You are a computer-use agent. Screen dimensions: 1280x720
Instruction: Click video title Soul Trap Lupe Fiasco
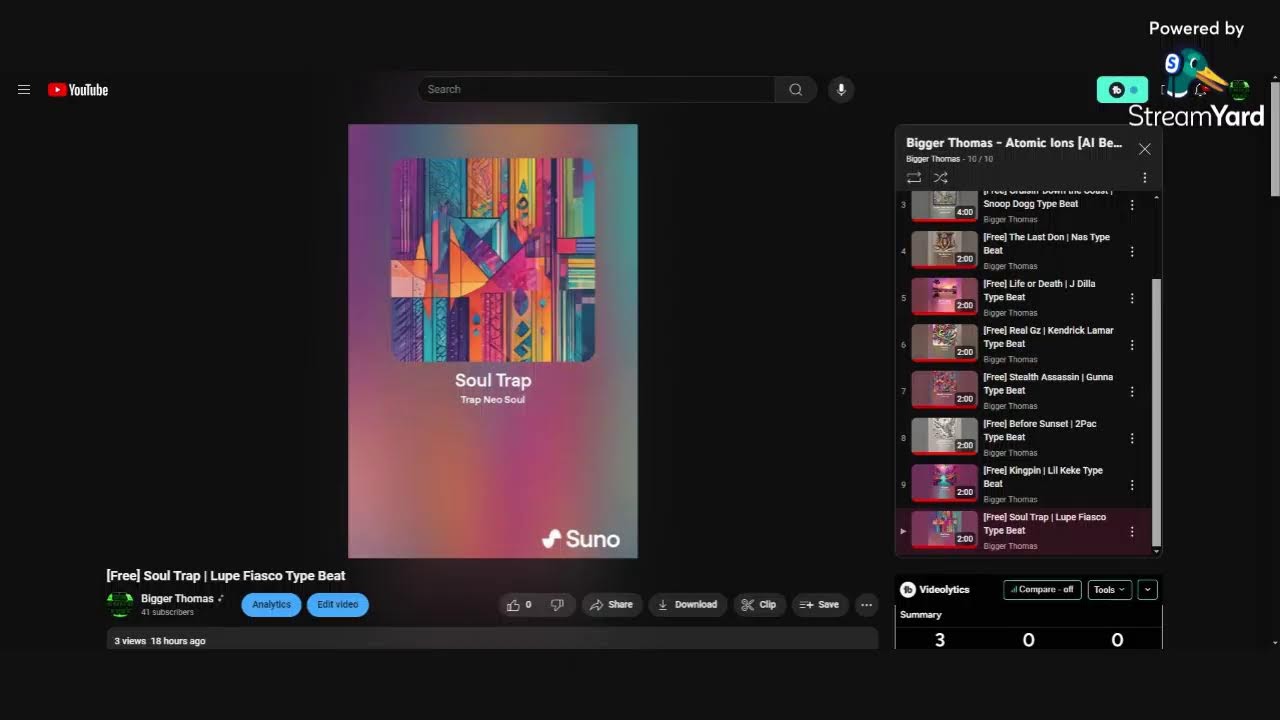click(226, 576)
